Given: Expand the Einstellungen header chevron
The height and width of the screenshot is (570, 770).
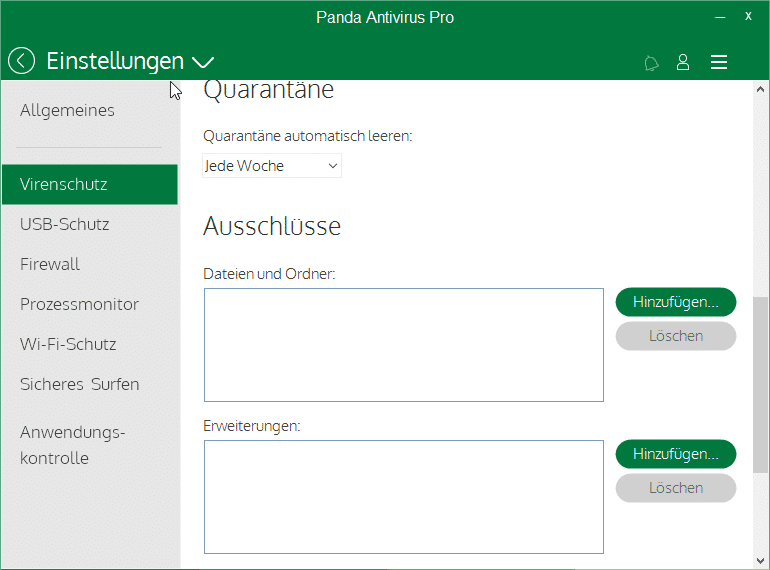Looking at the screenshot, I should tap(203, 63).
